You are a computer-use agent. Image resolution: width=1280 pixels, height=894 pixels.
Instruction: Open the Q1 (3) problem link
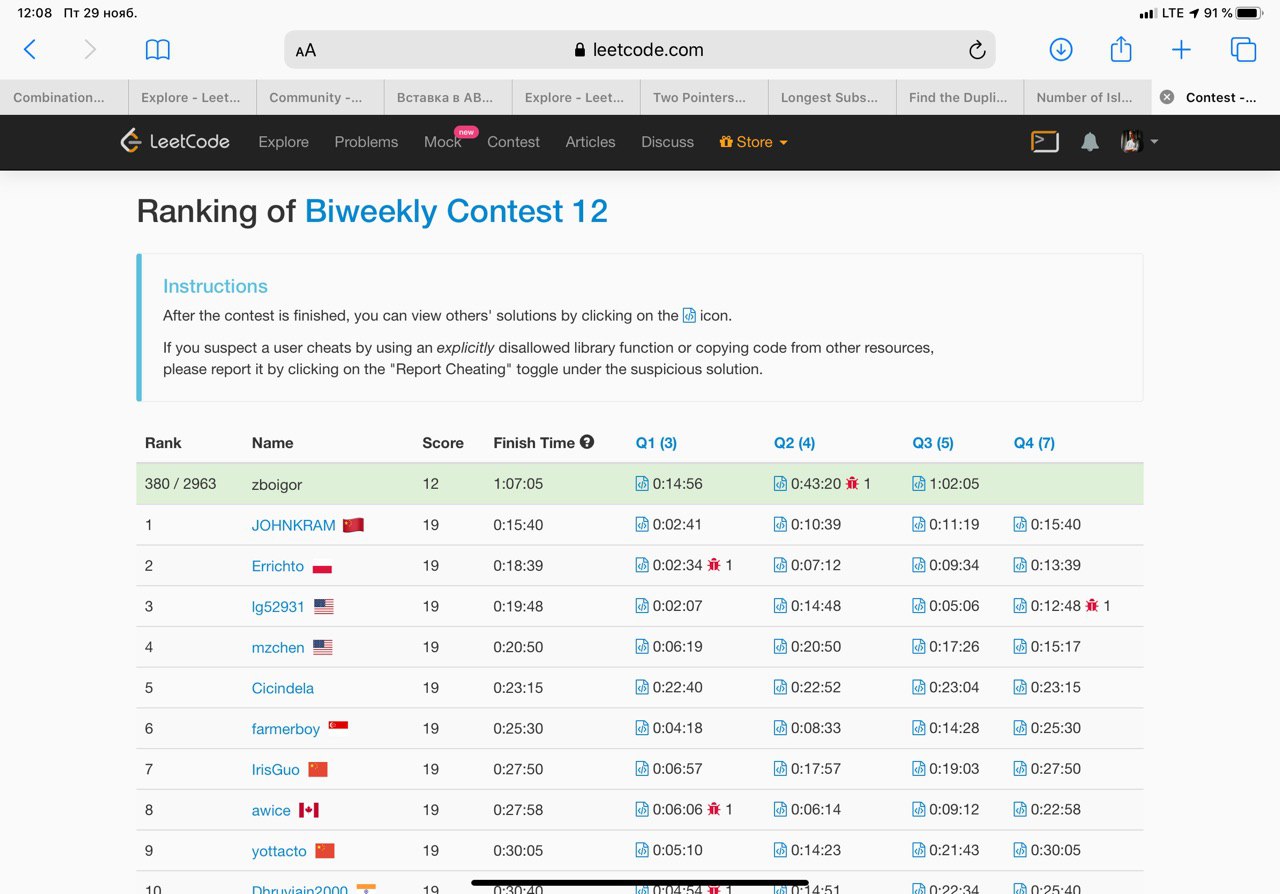[x=656, y=443]
